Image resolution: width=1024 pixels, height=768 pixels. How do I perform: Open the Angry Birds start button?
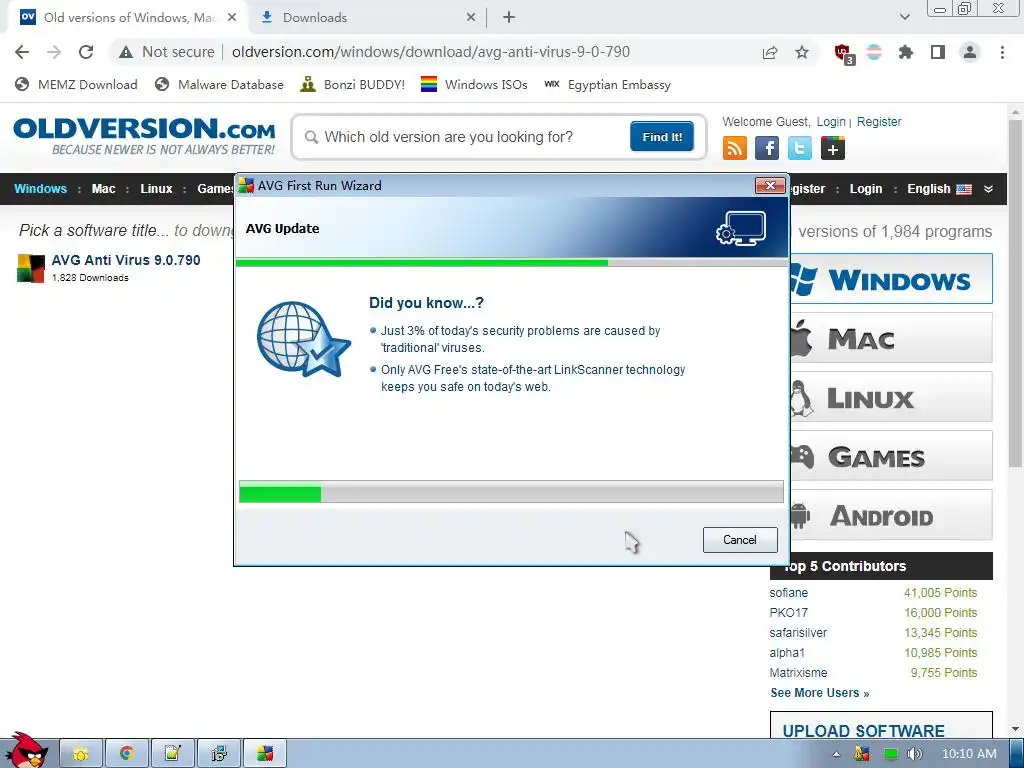25,750
